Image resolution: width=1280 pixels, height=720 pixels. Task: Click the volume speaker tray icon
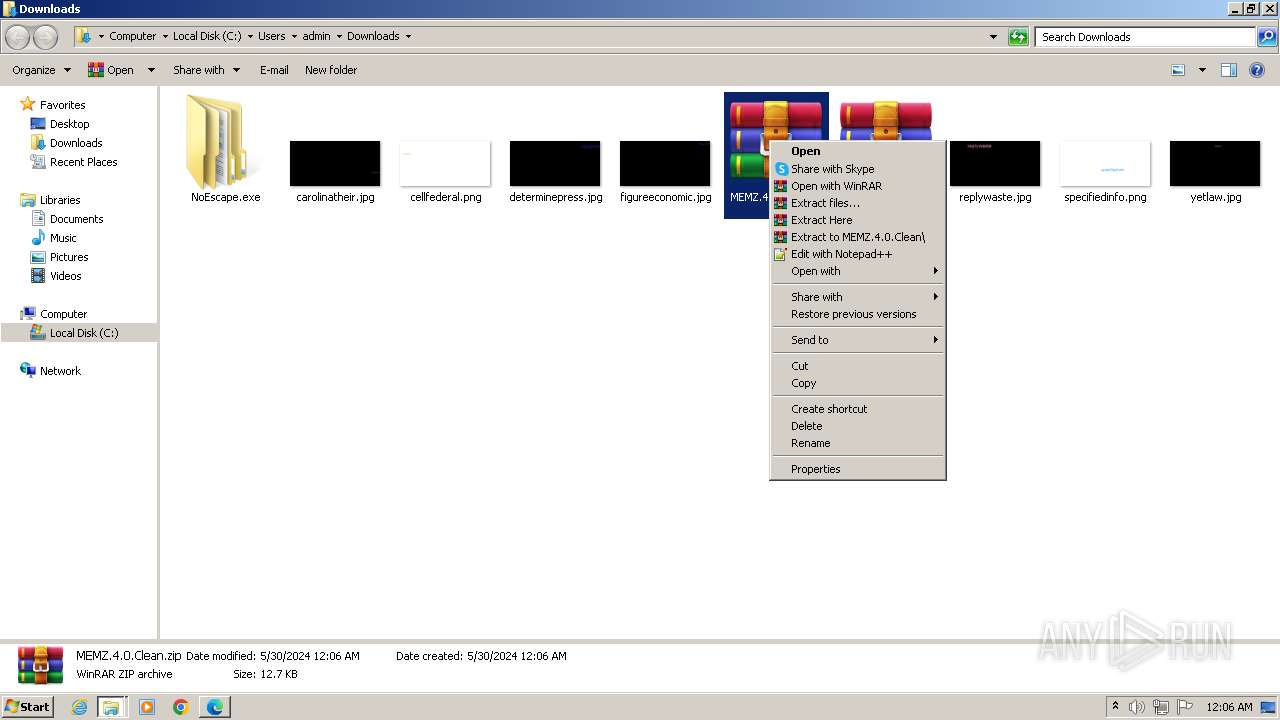1137,707
